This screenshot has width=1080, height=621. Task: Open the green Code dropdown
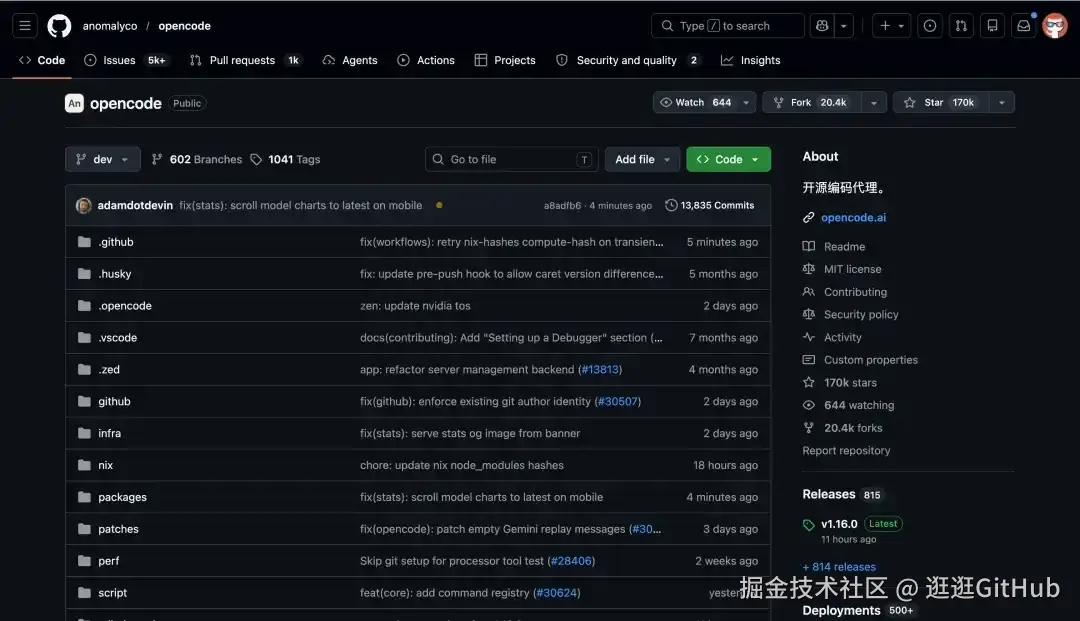[x=728, y=159]
